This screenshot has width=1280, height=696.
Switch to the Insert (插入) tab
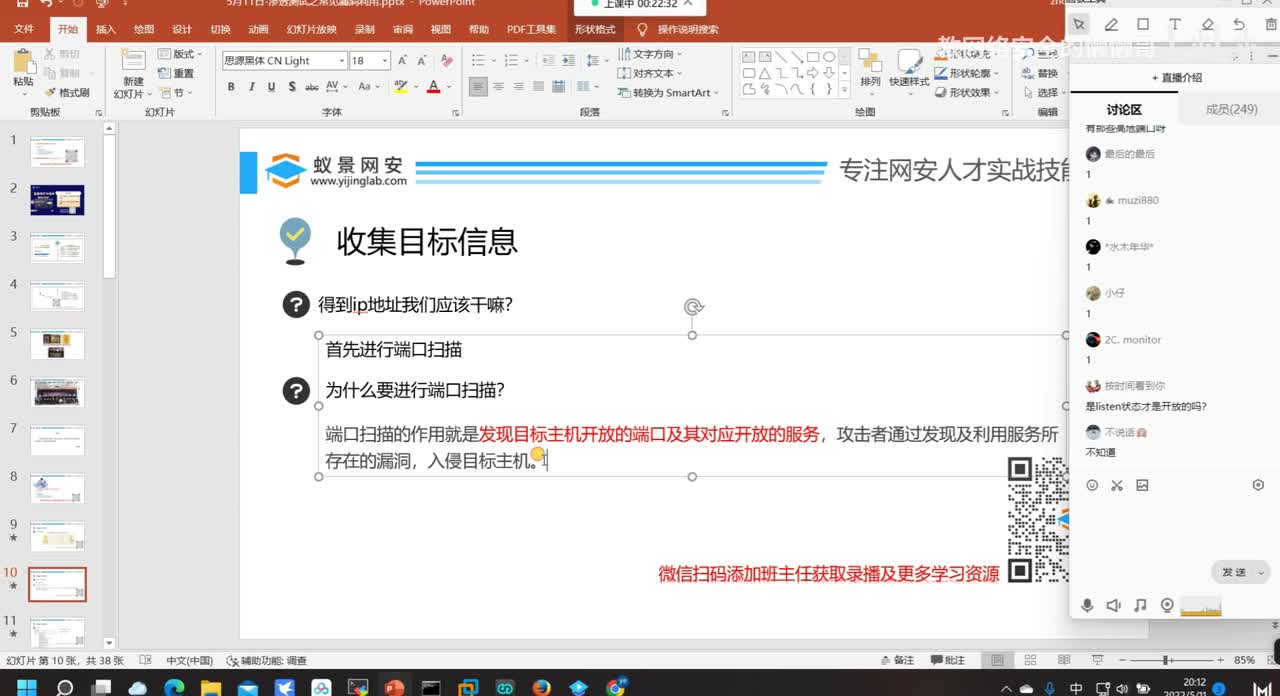pos(106,29)
